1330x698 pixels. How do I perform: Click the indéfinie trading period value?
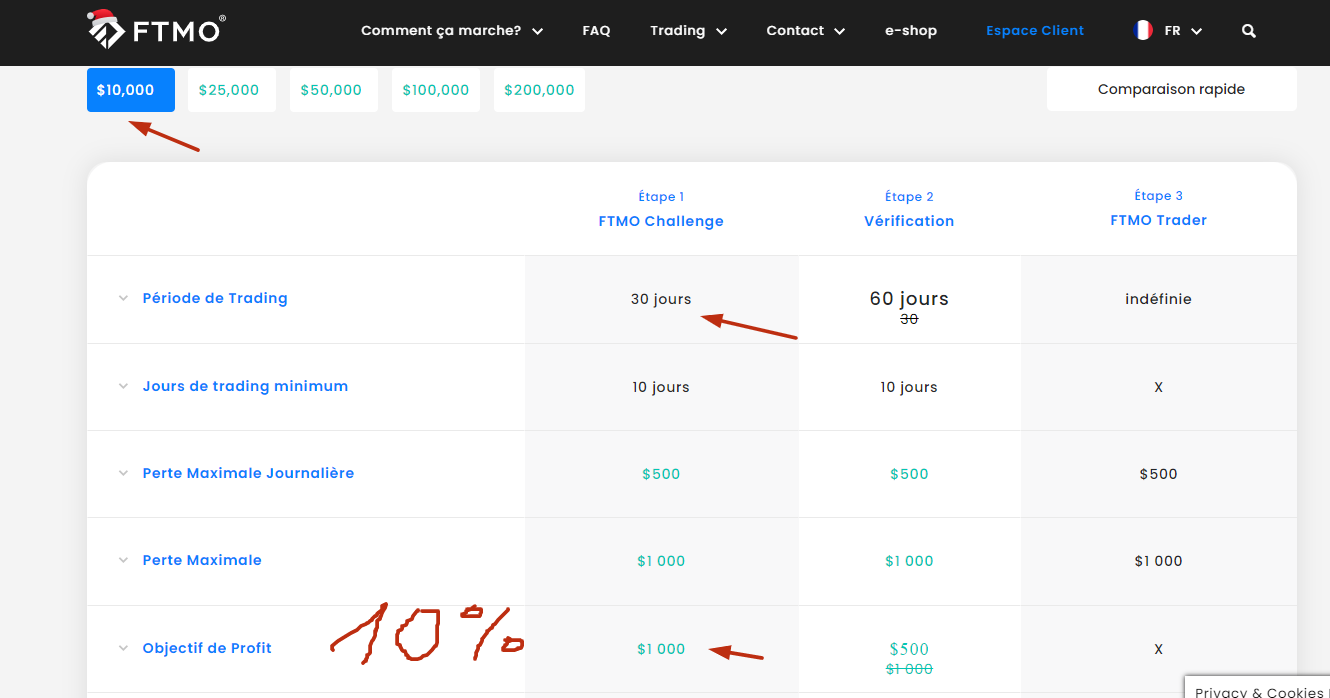tap(1158, 299)
